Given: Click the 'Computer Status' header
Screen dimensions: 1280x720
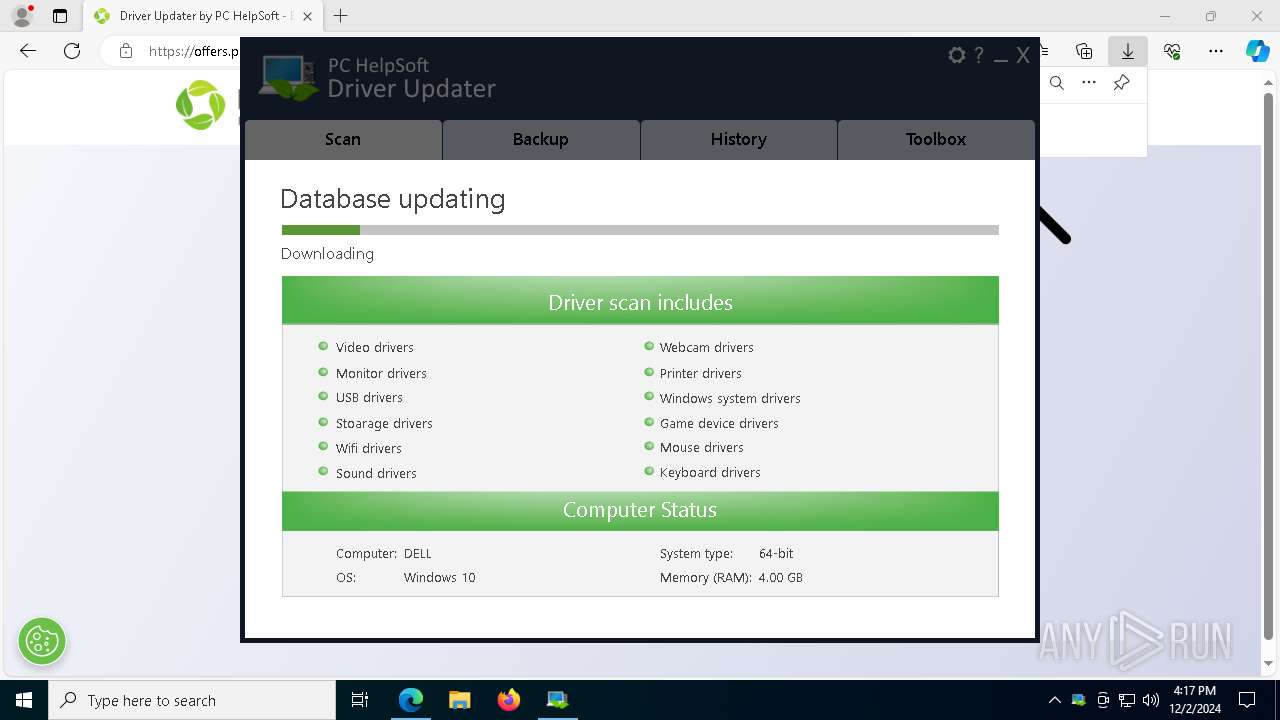Looking at the screenshot, I should pos(640,510).
